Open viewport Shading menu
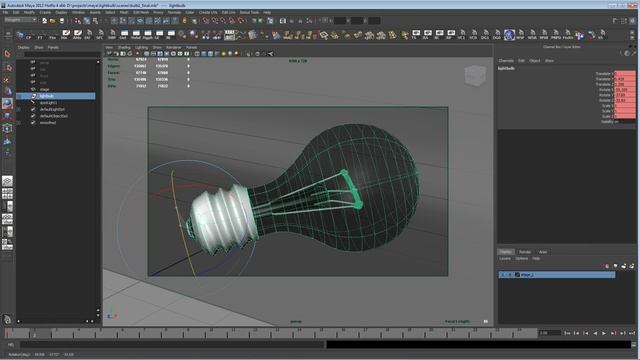Screen dimensions: 640x360 point(124,47)
